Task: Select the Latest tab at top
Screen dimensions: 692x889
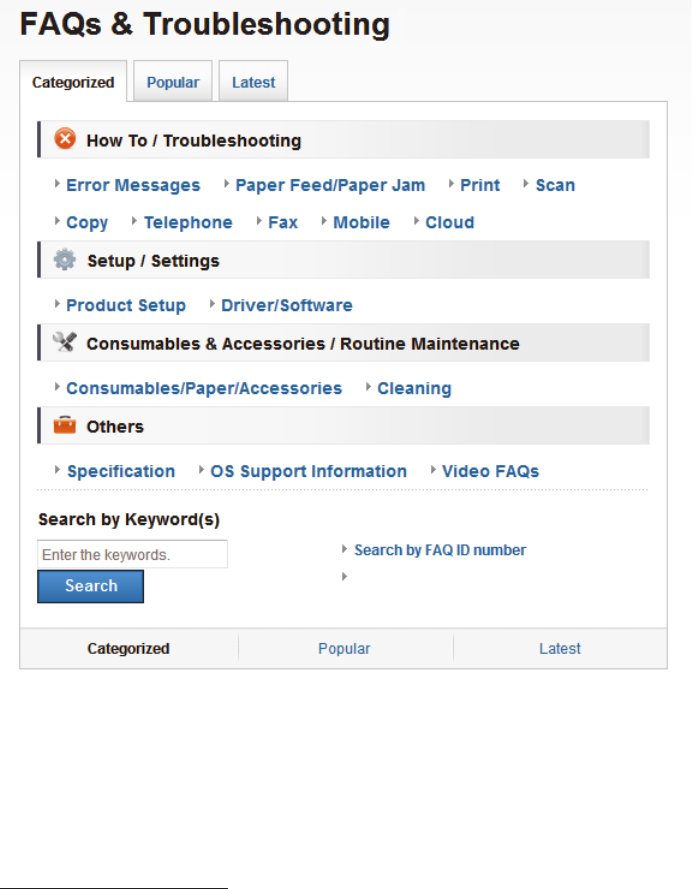Action: 253,83
